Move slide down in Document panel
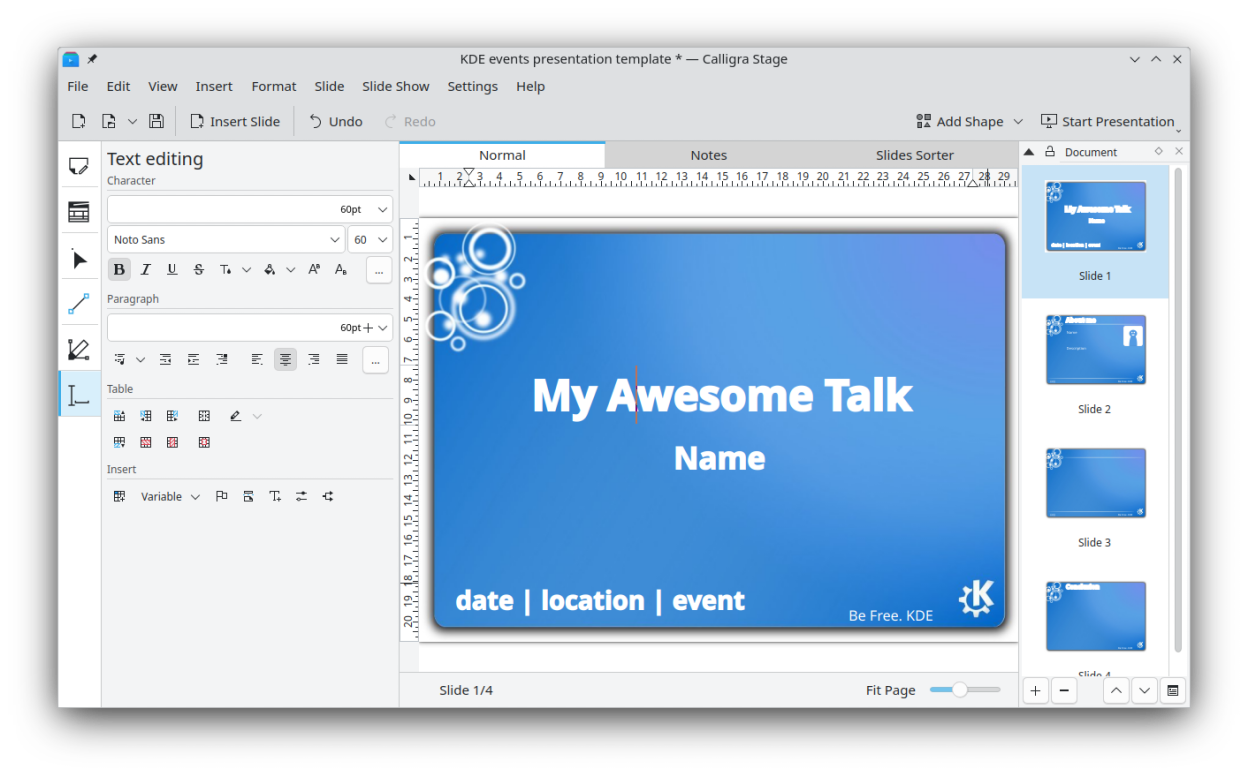 click(1144, 690)
